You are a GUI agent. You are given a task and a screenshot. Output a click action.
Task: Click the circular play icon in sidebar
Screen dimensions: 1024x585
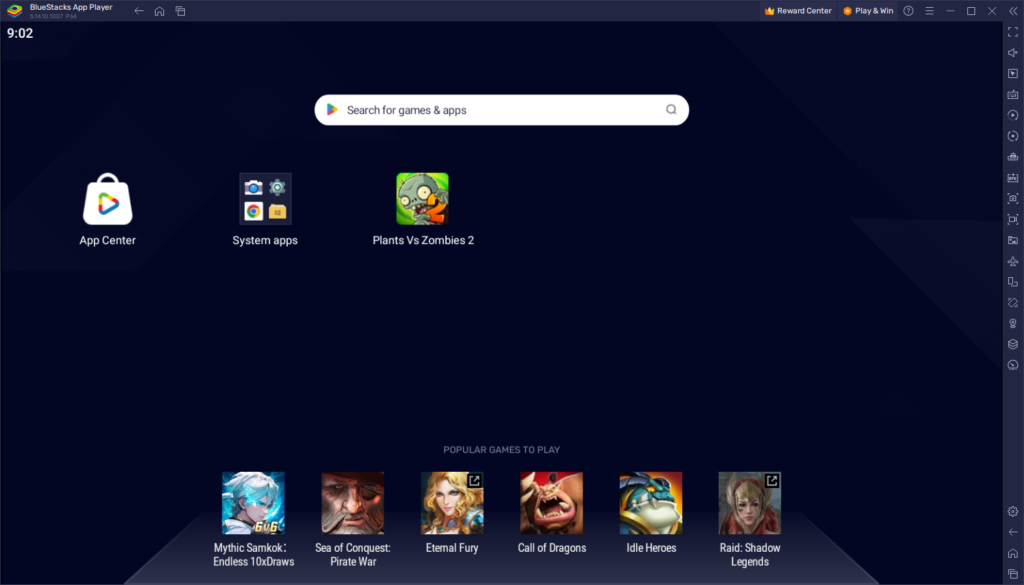coord(1013,116)
